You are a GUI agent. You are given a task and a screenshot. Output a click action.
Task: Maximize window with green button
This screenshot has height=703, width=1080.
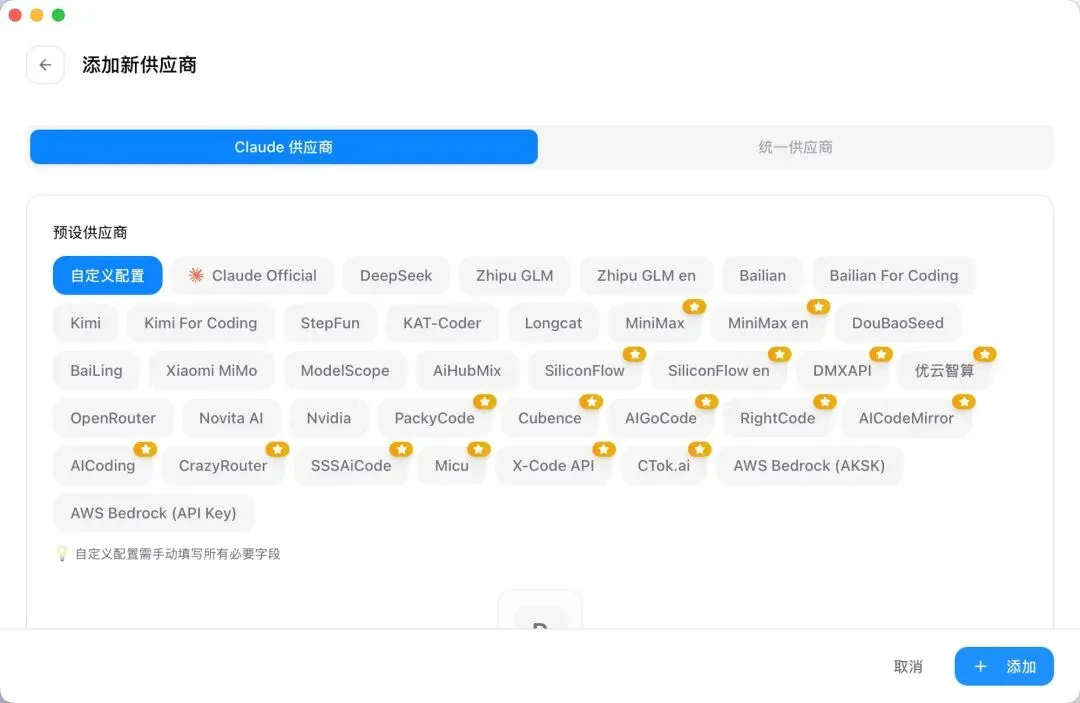click(59, 15)
